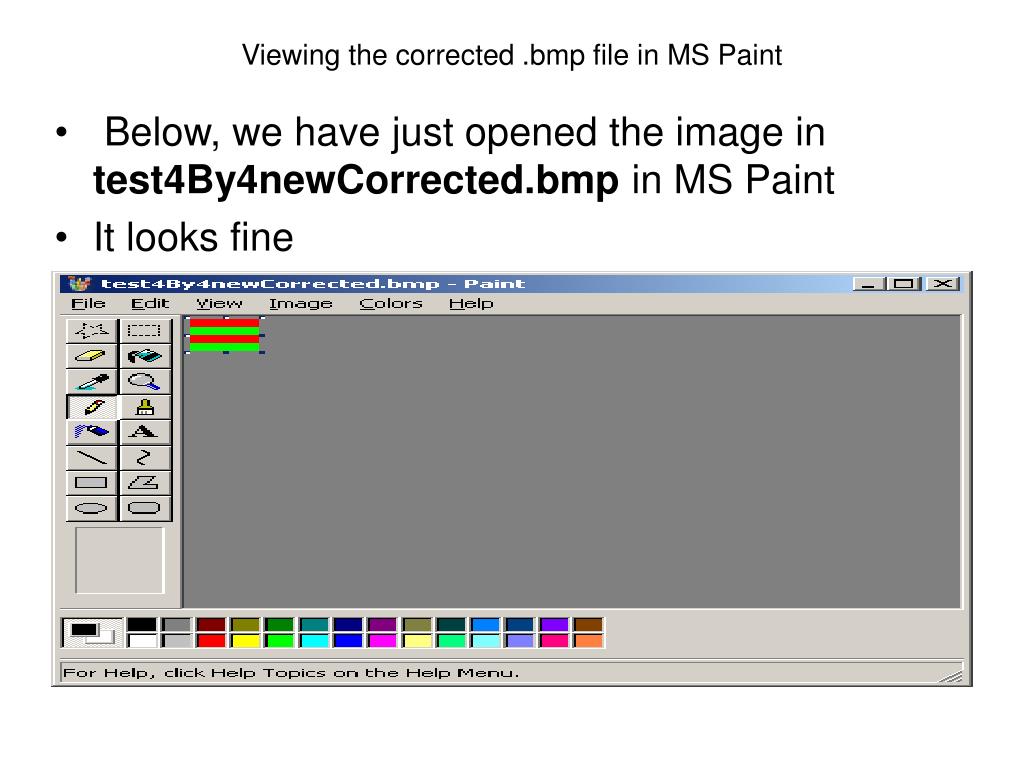Open the Colors menu

[391, 304]
